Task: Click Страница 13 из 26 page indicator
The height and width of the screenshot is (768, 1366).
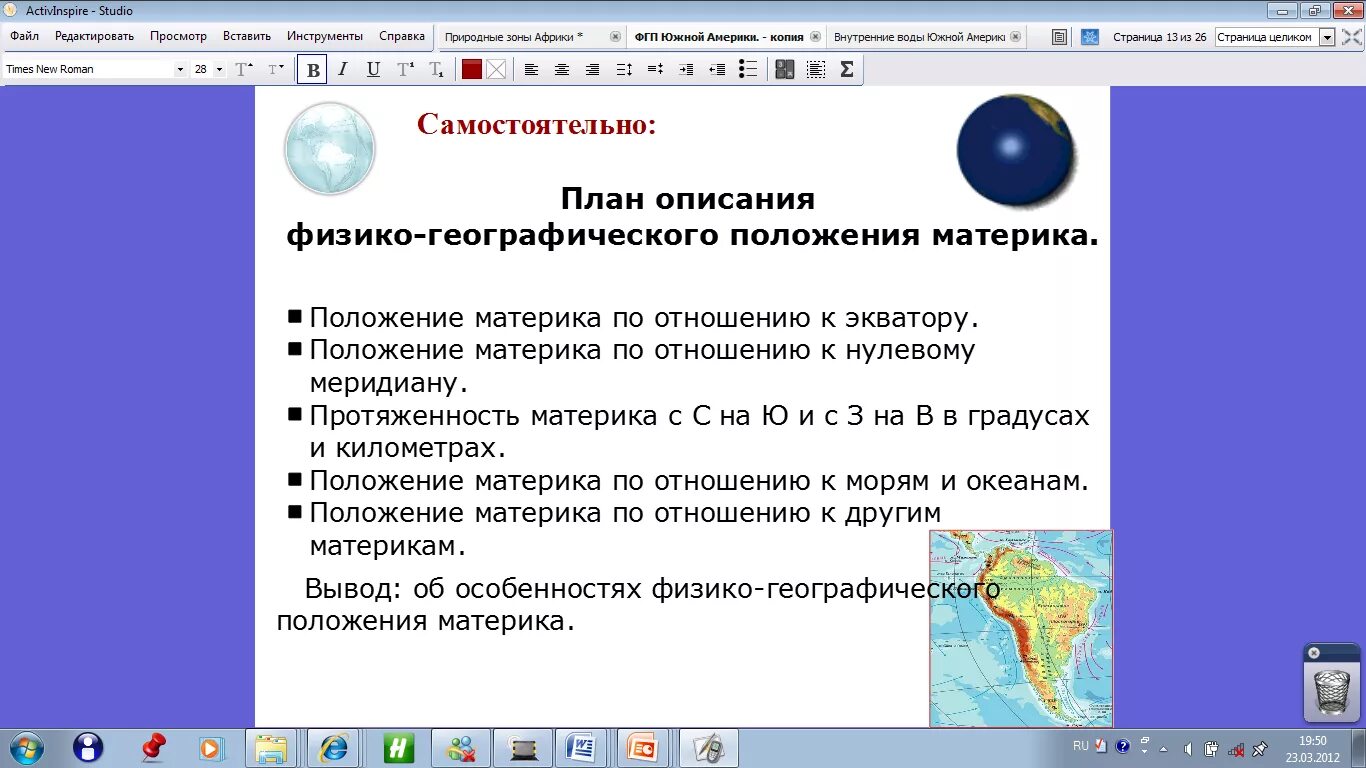Action: 1160,37
